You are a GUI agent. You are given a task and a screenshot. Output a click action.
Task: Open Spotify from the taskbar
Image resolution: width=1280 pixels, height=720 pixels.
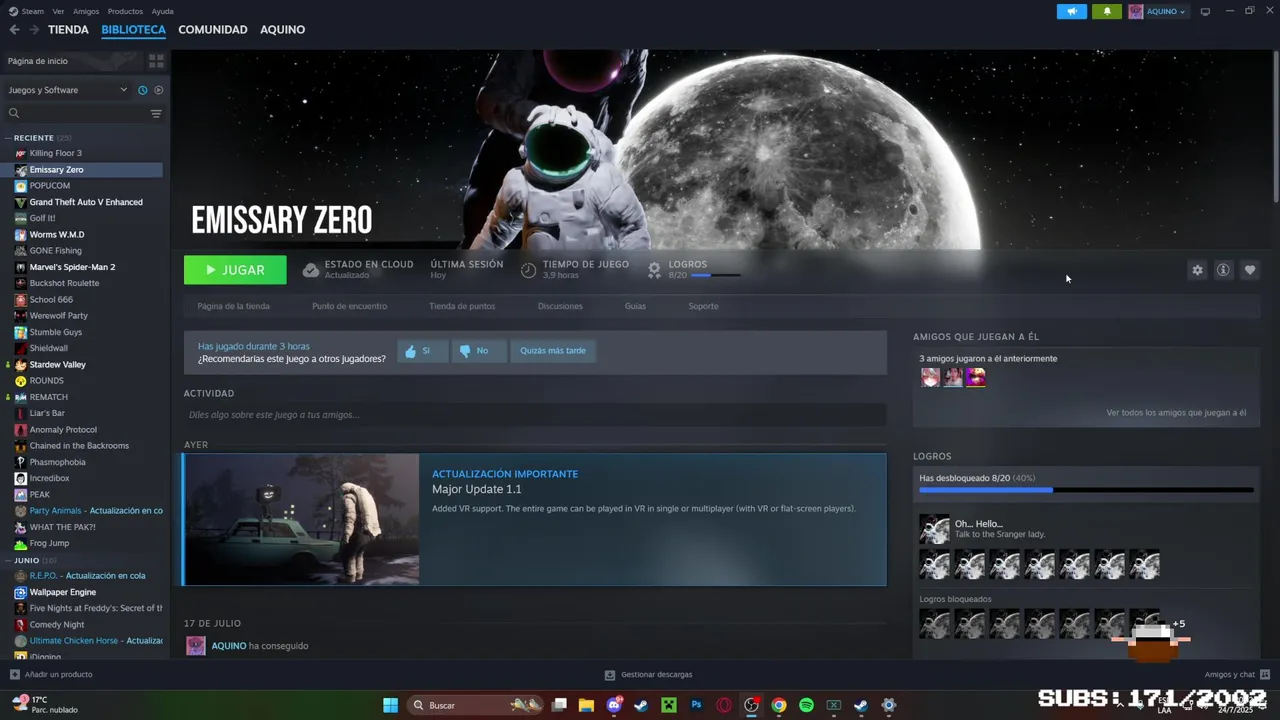pyautogui.click(x=806, y=706)
